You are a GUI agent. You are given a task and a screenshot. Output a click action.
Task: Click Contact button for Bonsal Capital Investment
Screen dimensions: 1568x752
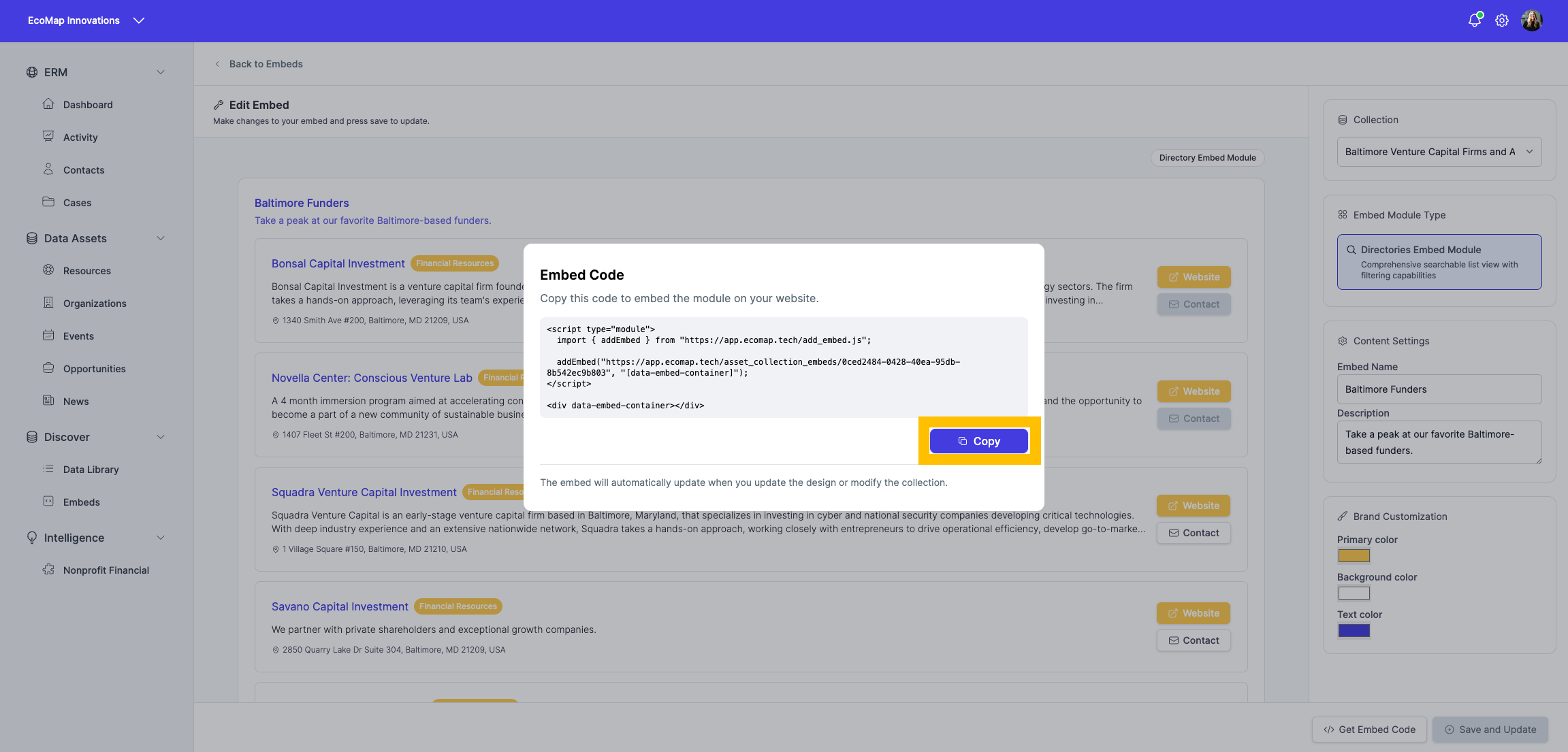pos(1194,304)
